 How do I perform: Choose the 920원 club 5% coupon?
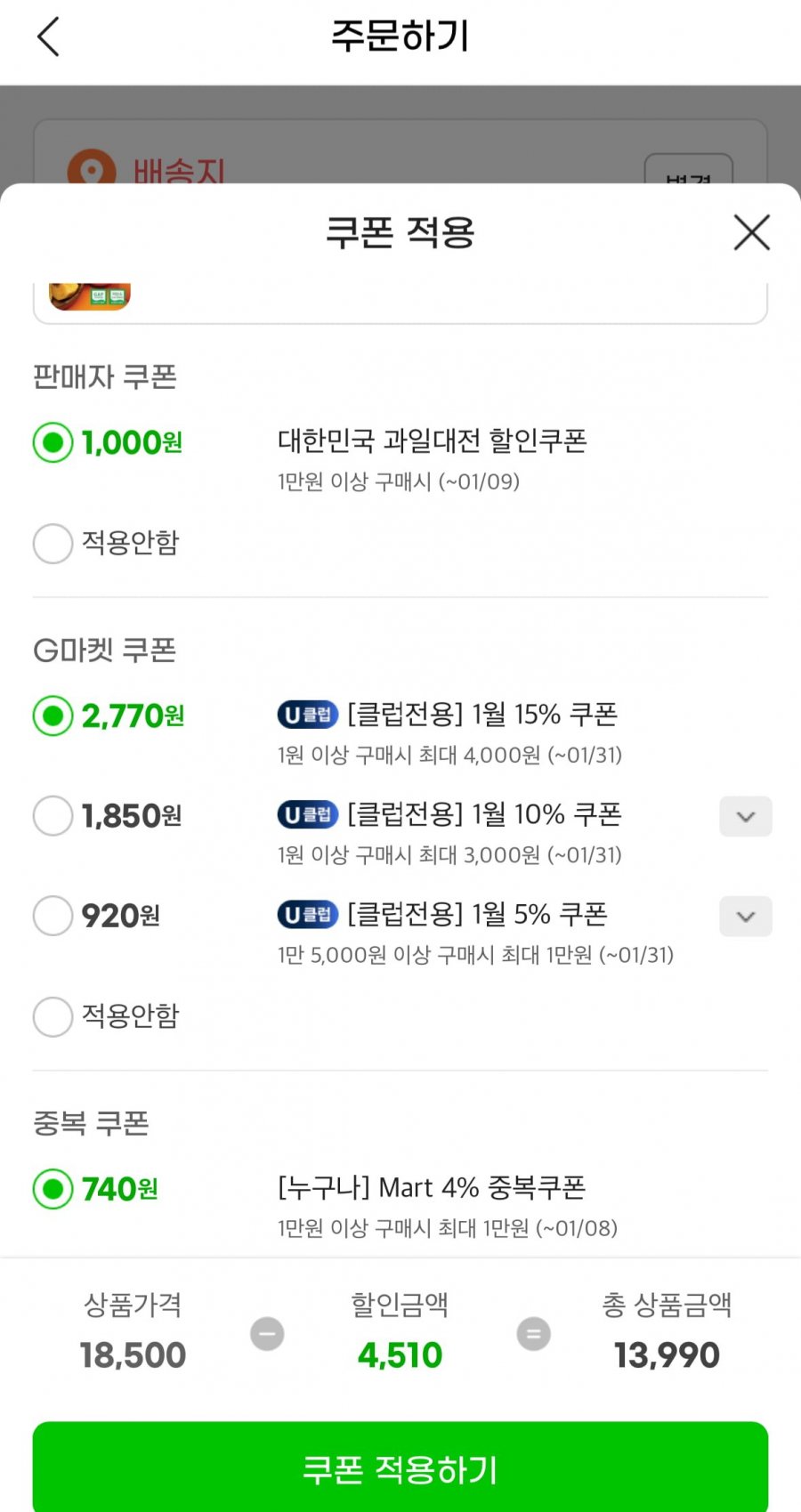click(x=53, y=916)
